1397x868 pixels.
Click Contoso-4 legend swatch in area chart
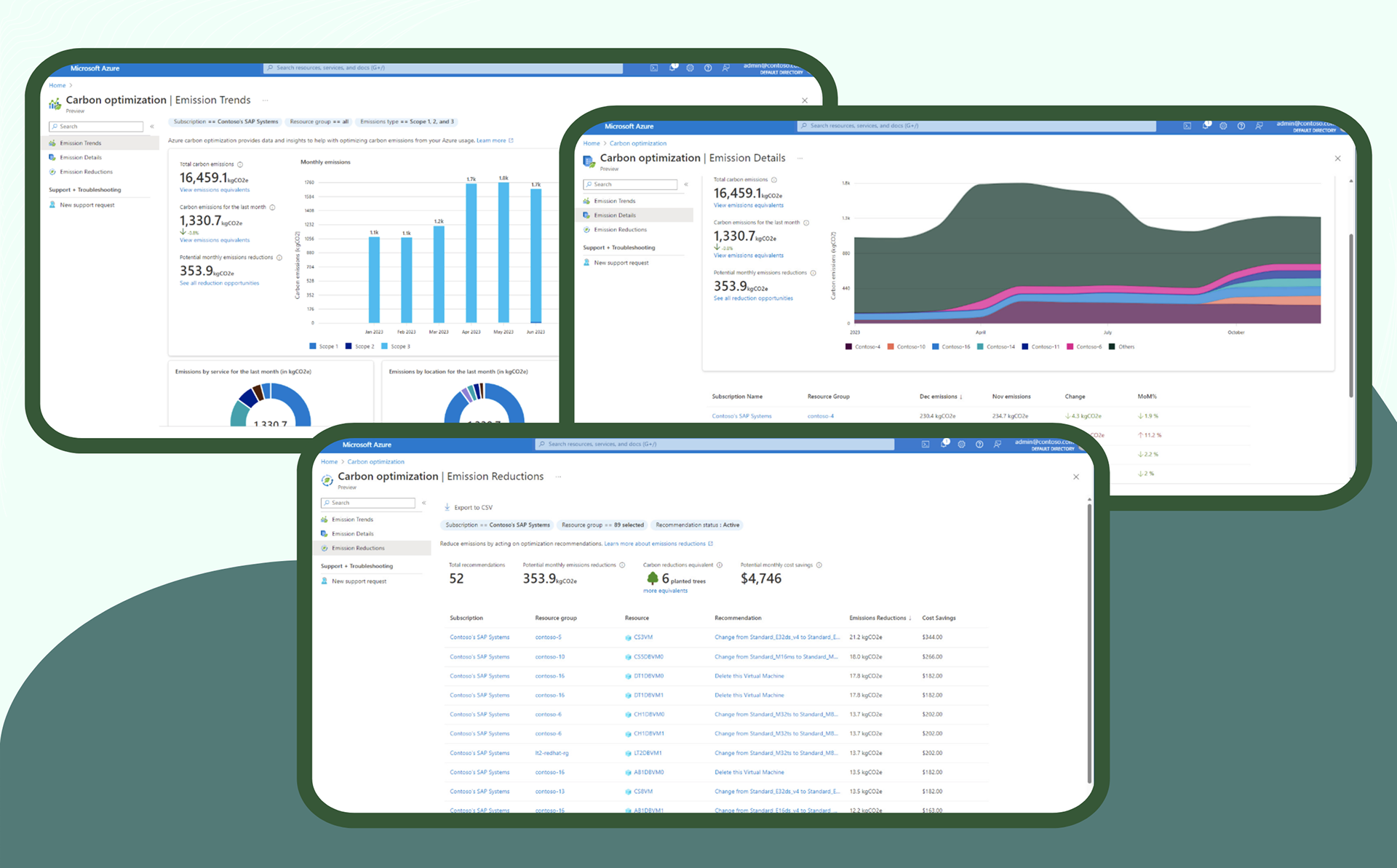point(848,346)
